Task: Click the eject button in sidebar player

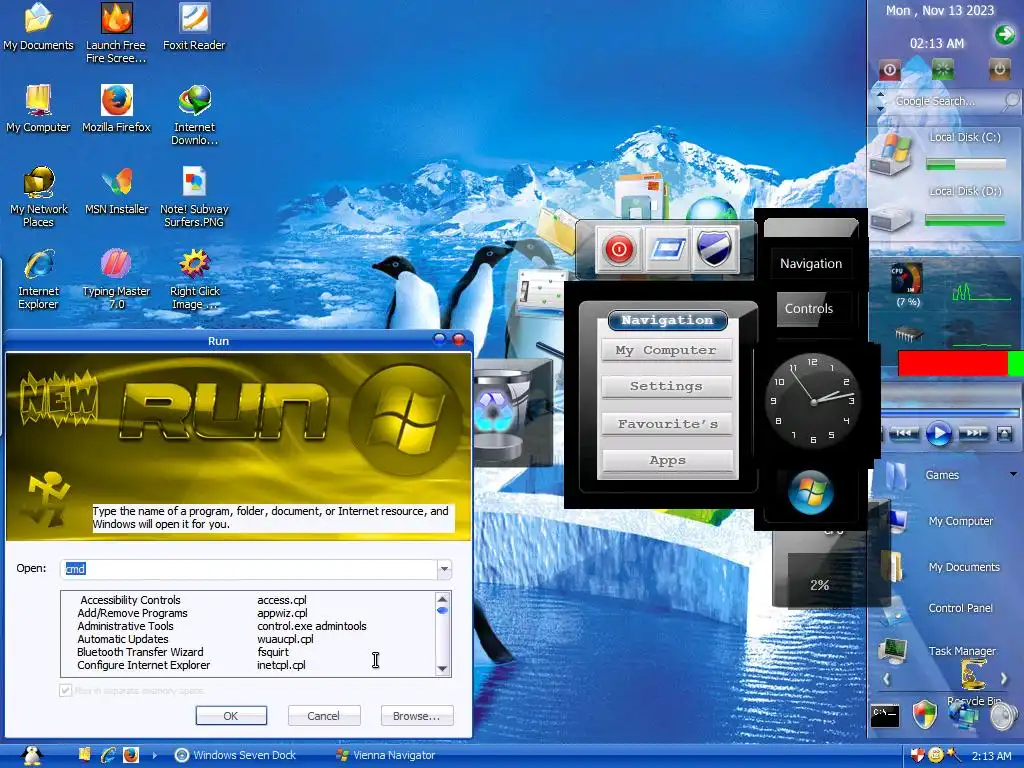Action: click(x=1004, y=433)
